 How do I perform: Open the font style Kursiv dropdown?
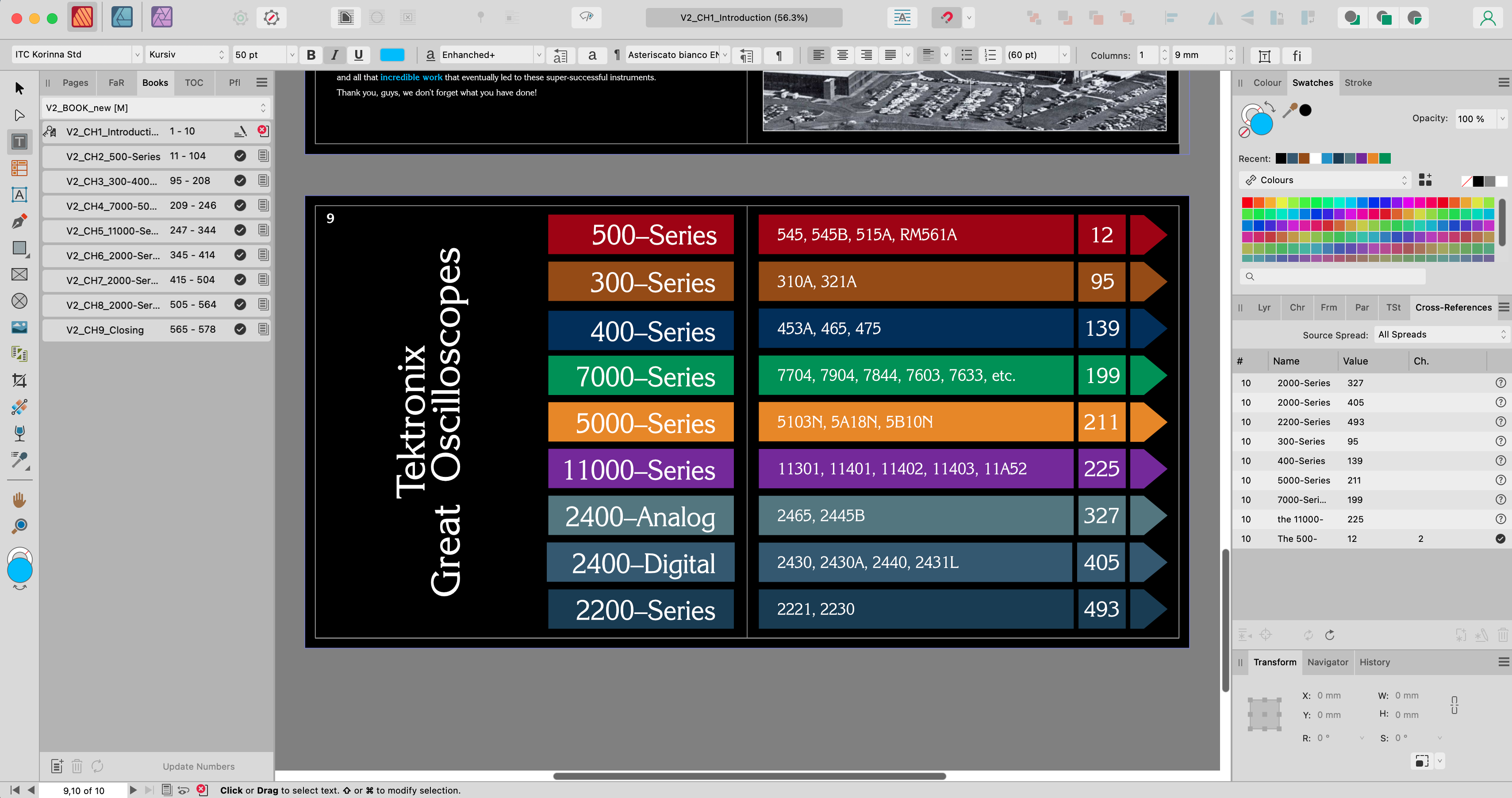tap(221, 54)
